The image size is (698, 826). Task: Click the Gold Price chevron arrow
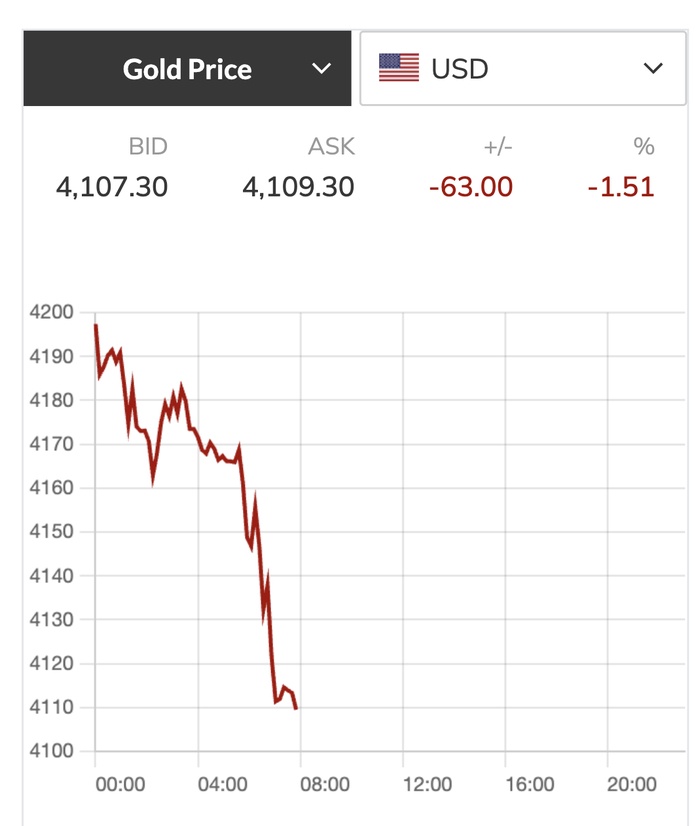coord(320,69)
